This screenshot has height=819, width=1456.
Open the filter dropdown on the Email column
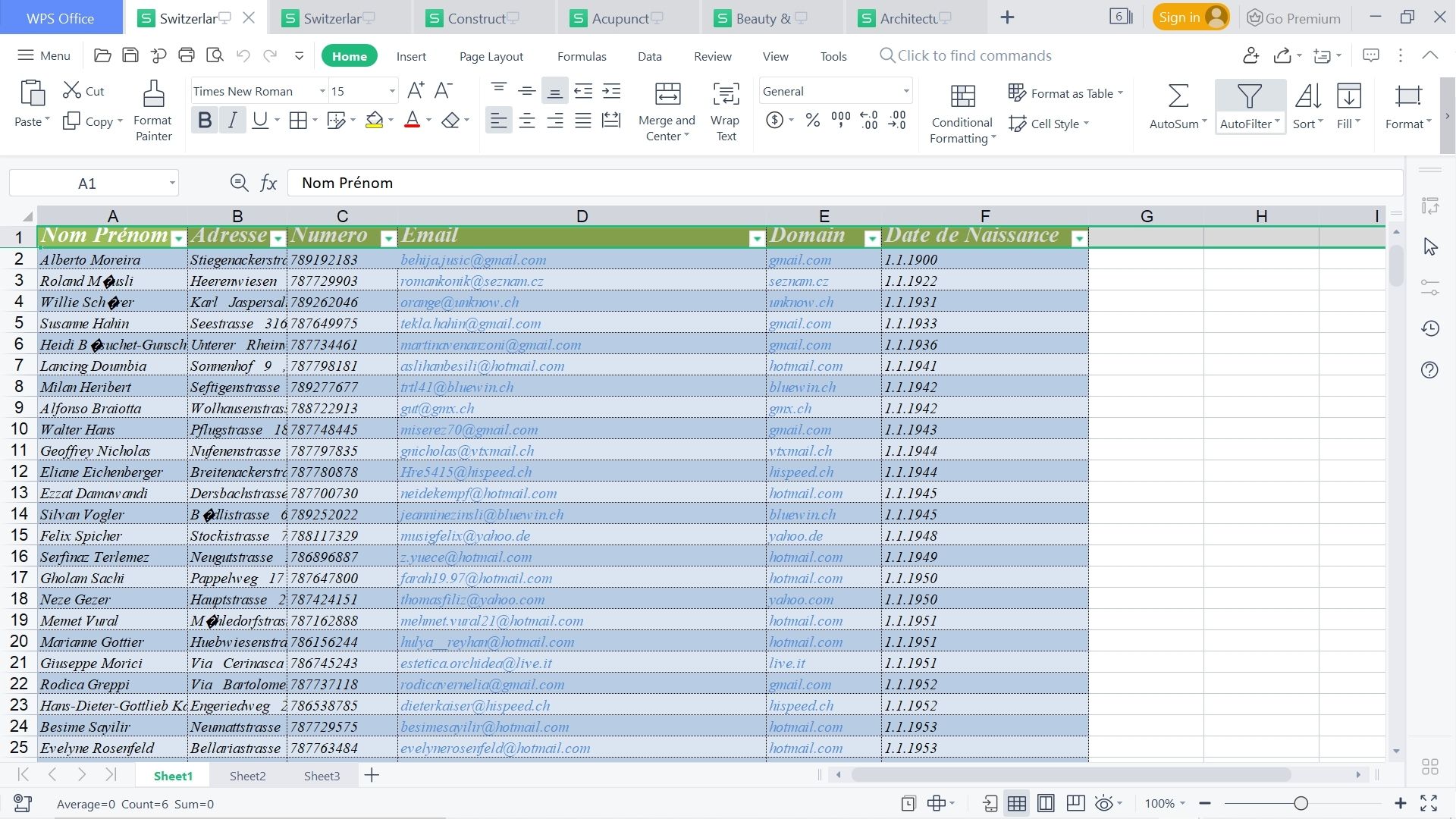tap(757, 238)
